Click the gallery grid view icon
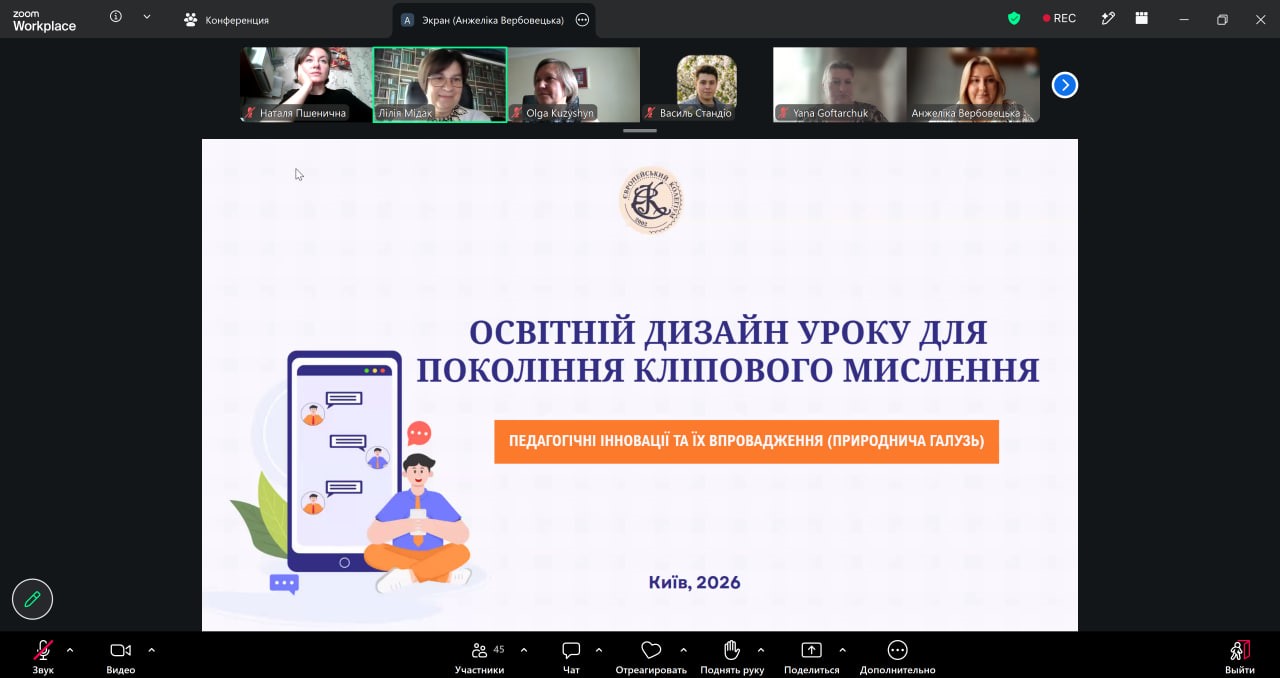 pos(1142,18)
